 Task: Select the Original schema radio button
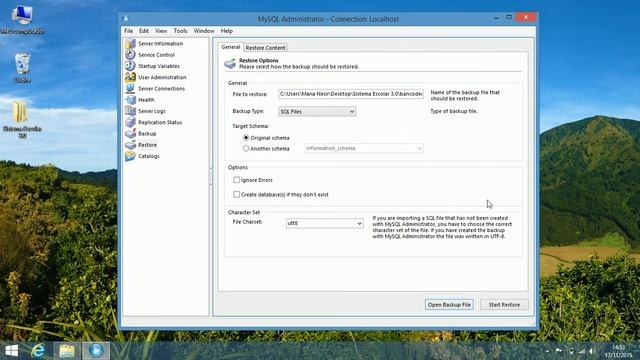(246, 138)
